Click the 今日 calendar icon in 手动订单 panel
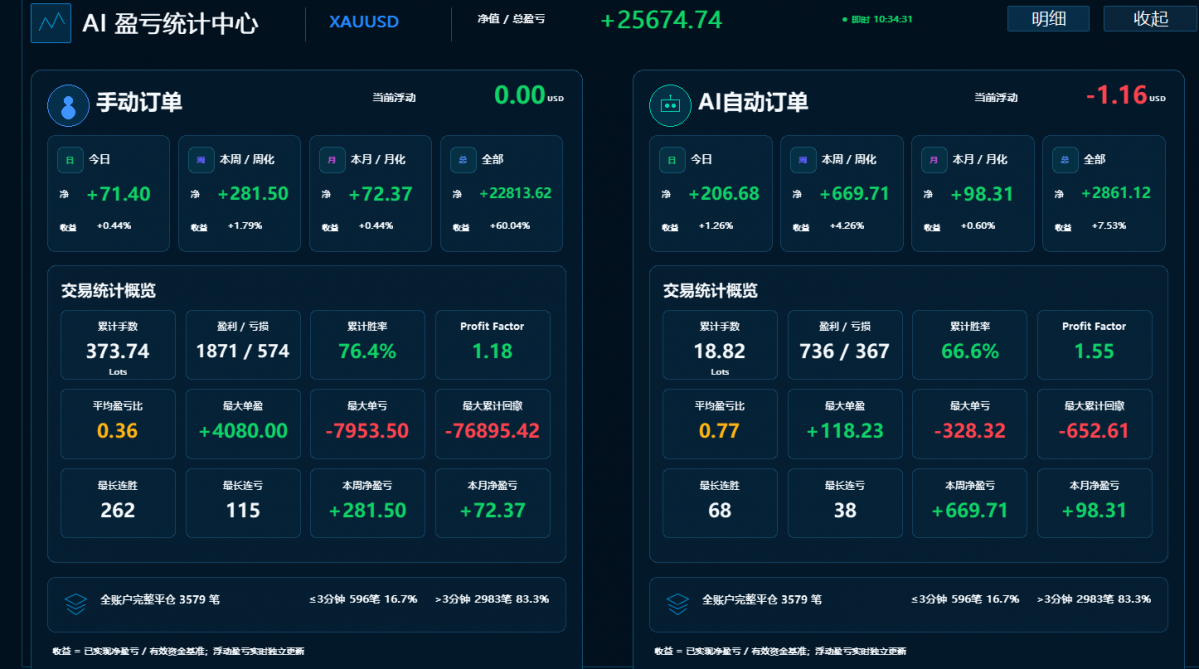The width and height of the screenshot is (1199, 669). point(70,160)
